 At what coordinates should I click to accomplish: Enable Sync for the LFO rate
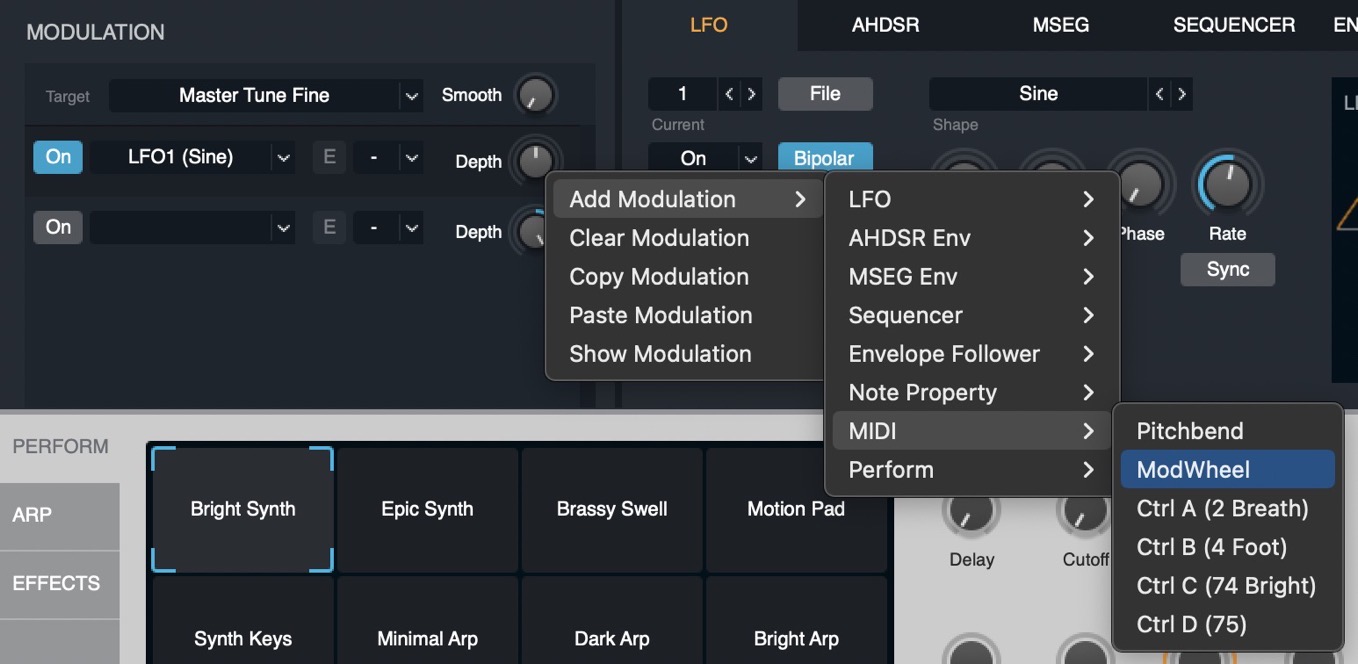[1227, 269]
